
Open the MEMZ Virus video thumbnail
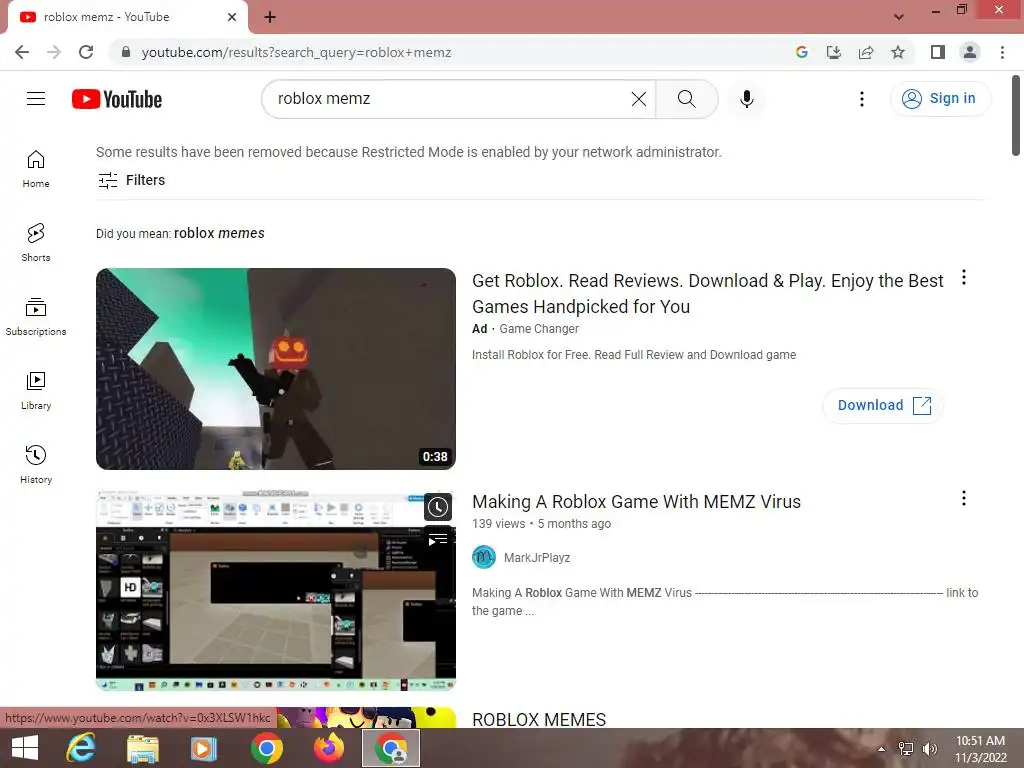pos(276,590)
